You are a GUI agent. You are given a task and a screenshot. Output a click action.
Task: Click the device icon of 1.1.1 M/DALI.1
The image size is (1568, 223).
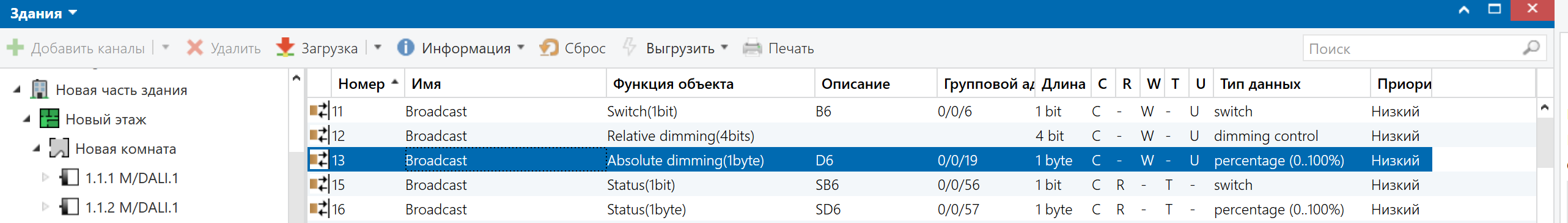coord(69,178)
